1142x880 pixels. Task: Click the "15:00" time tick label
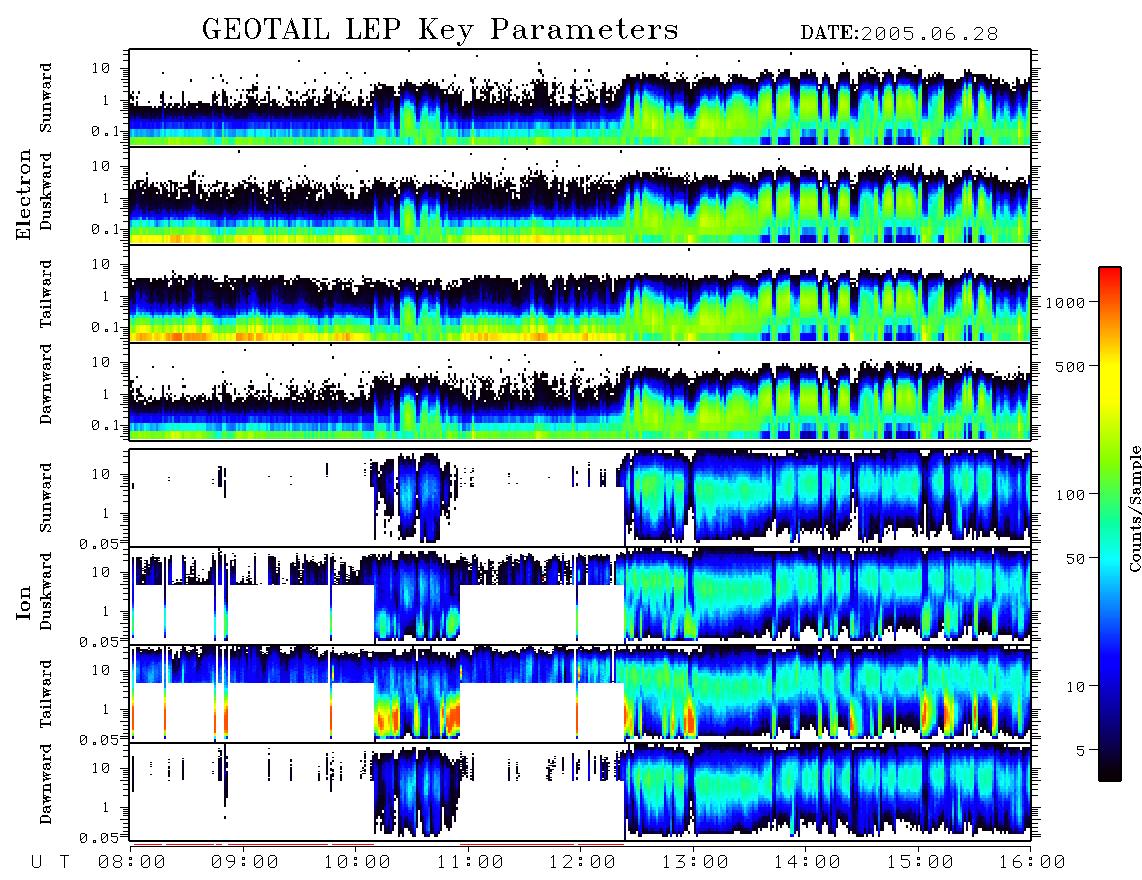(x=920, y=863)
